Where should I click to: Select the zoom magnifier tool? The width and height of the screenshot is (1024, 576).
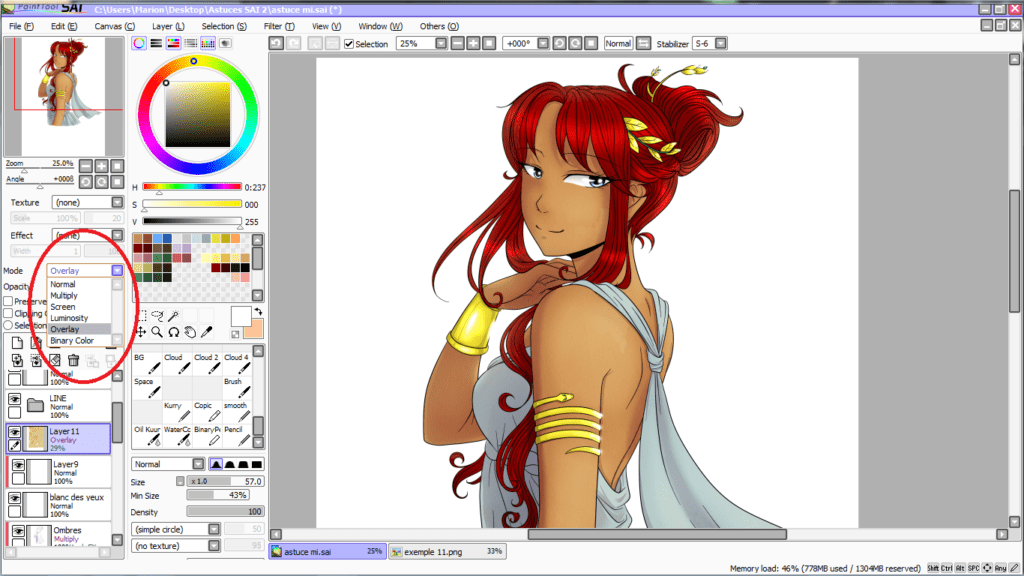157,332
